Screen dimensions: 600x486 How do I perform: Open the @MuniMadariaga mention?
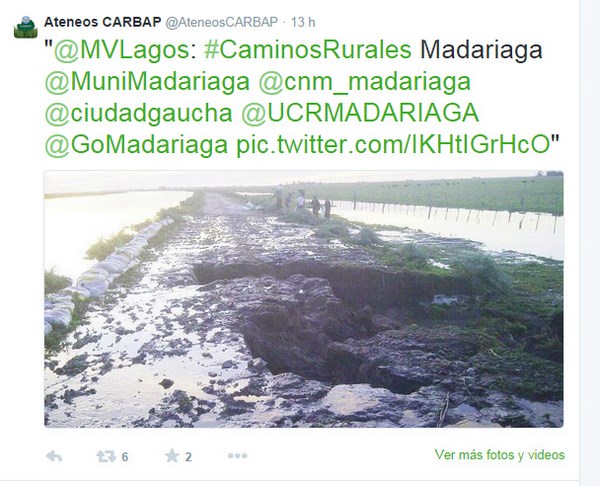click(x=147, y=82)
